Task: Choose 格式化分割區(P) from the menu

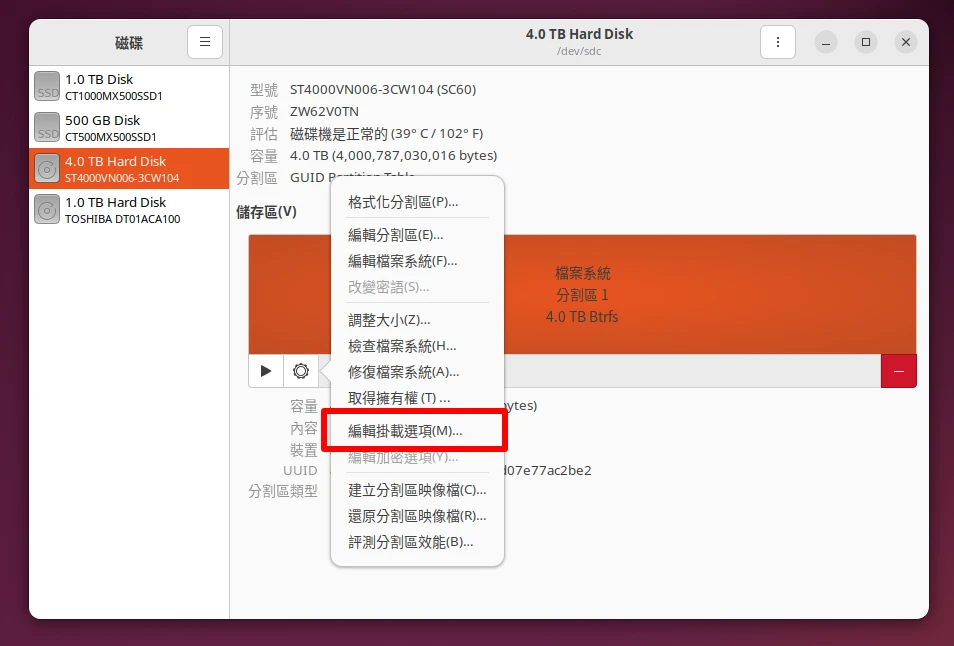Action: (403, 202)
